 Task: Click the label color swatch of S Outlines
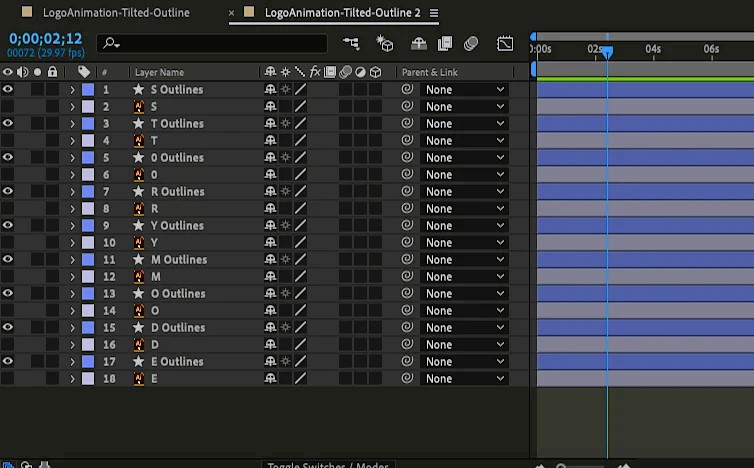pos(88,89)
